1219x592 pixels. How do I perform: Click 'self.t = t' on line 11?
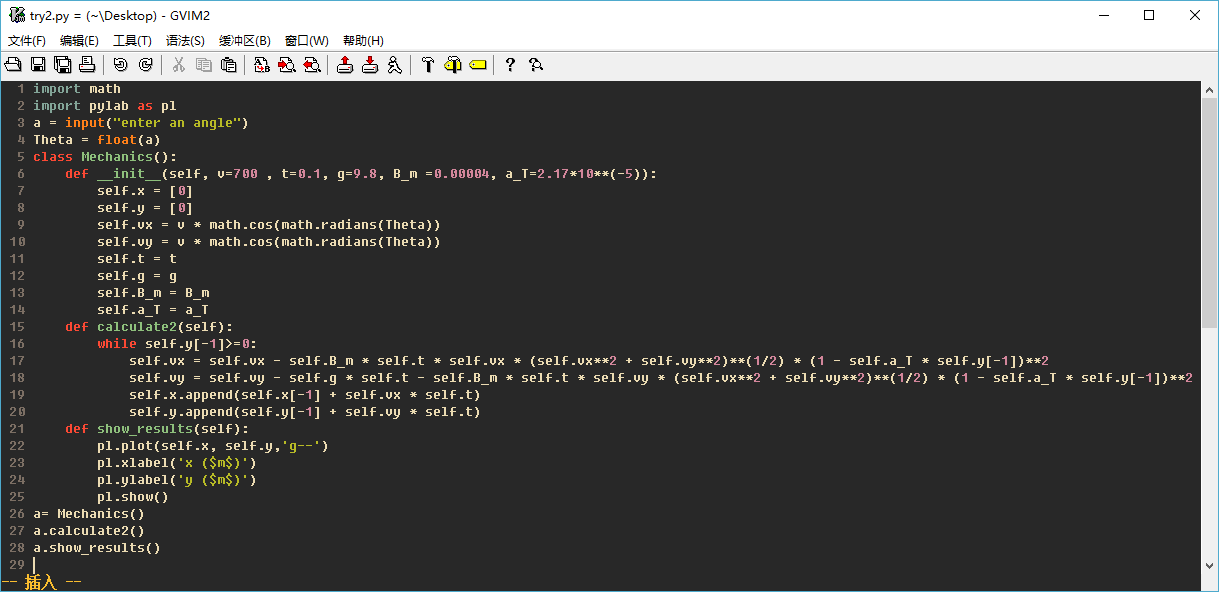click(137, 259)
